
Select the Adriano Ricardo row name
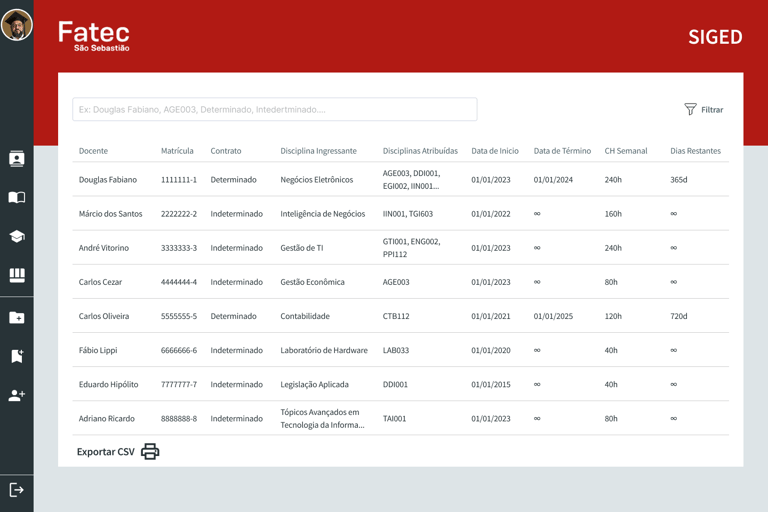[107, 418]
